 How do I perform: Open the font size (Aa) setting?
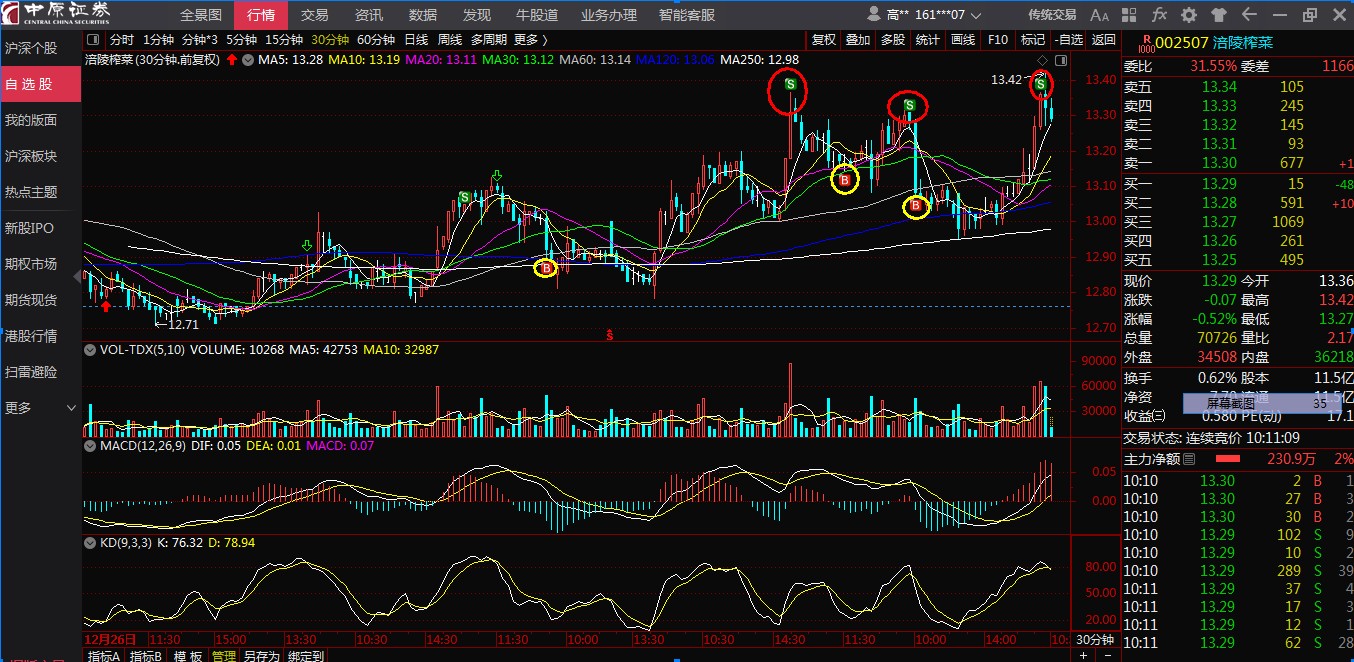[1099, 15]
